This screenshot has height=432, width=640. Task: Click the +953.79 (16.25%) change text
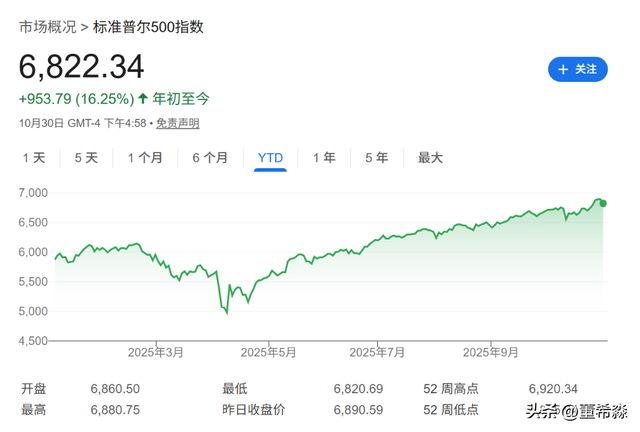tap(77, 99)
